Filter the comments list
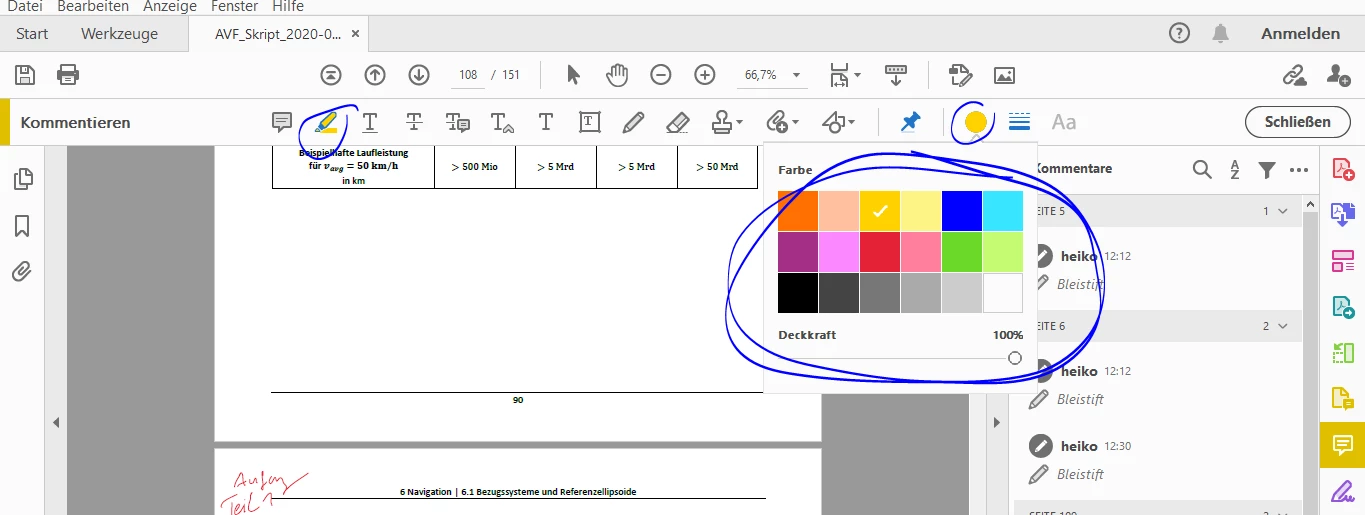This screenshot has width=1365, height=515. (x=1267, y=170)
